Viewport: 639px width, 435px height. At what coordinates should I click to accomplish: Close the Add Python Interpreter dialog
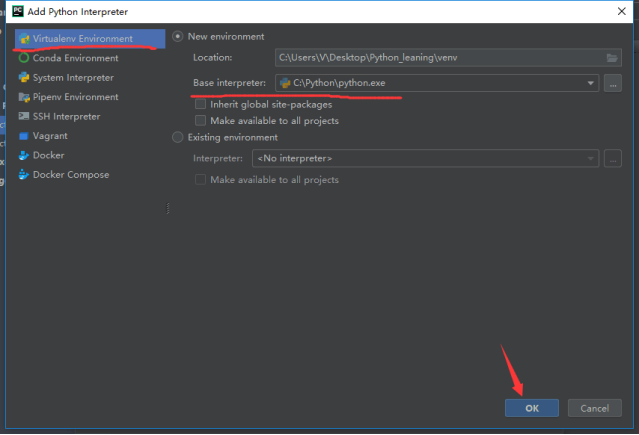(621, 11)
